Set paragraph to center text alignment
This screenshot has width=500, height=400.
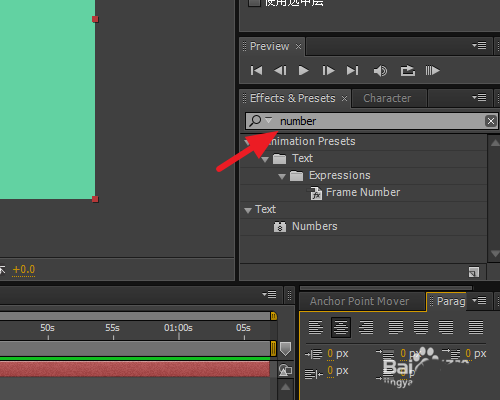pyautogui.click(x=341, y=327)
